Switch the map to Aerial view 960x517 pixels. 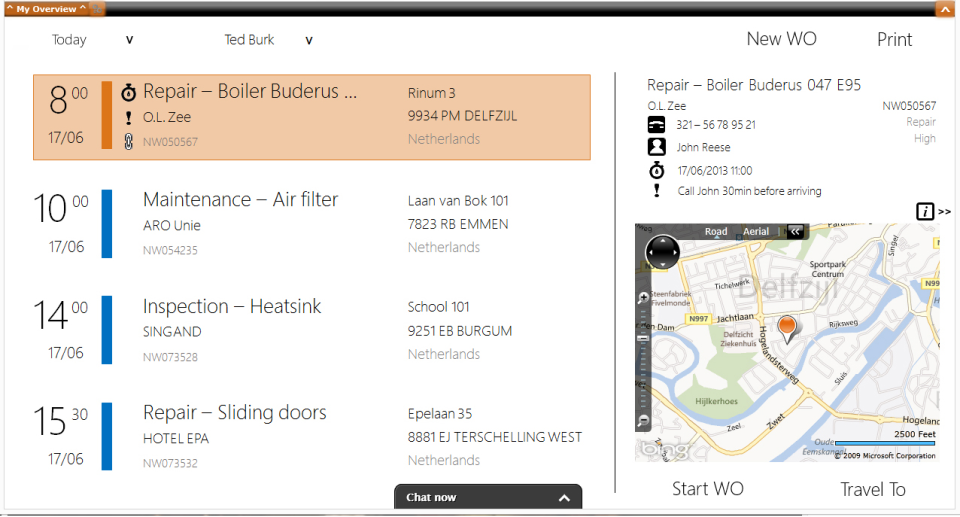[756, 232]
